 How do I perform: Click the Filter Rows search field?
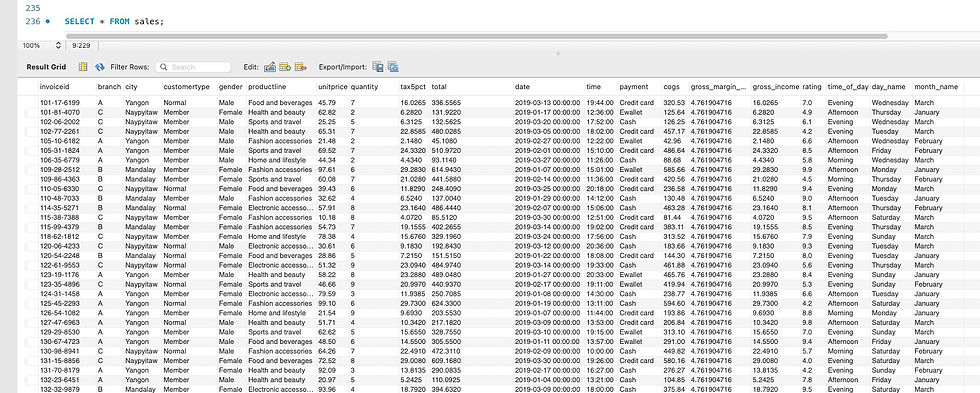click(x=193, y=67)
